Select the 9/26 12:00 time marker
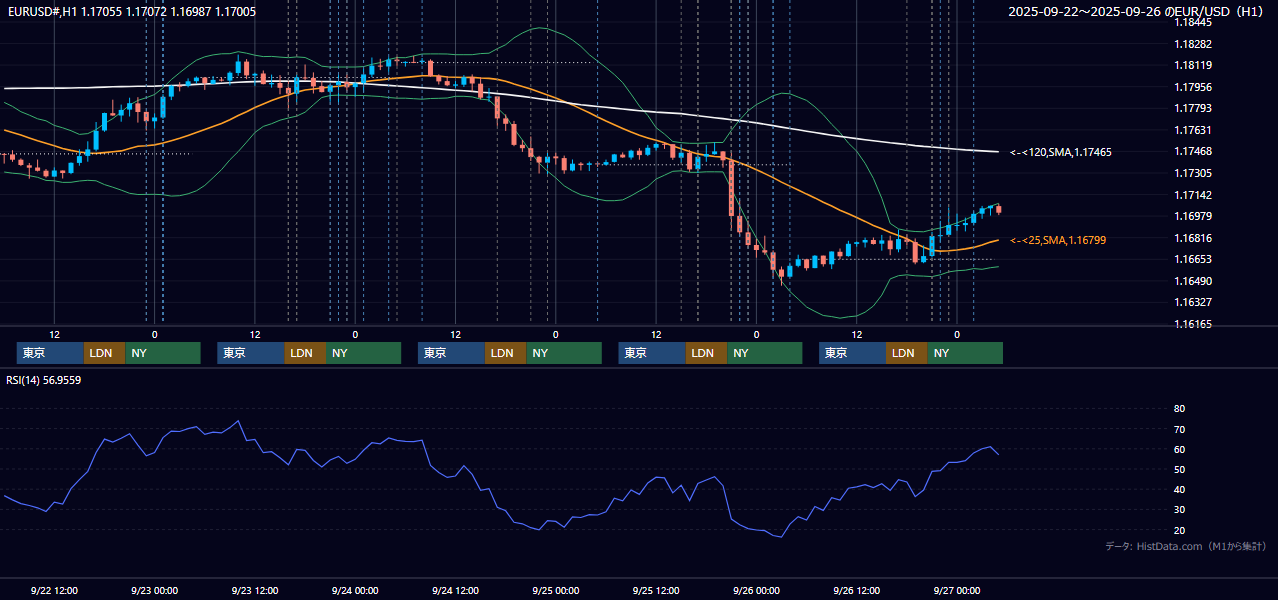Image resolution: width=1278 pixels, height=600 pixels. [x=857, y=590]
